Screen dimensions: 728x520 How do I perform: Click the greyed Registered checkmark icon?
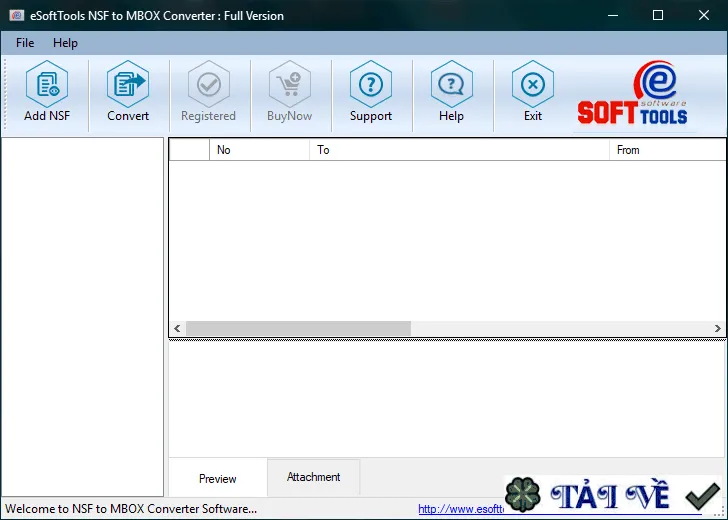208,84
